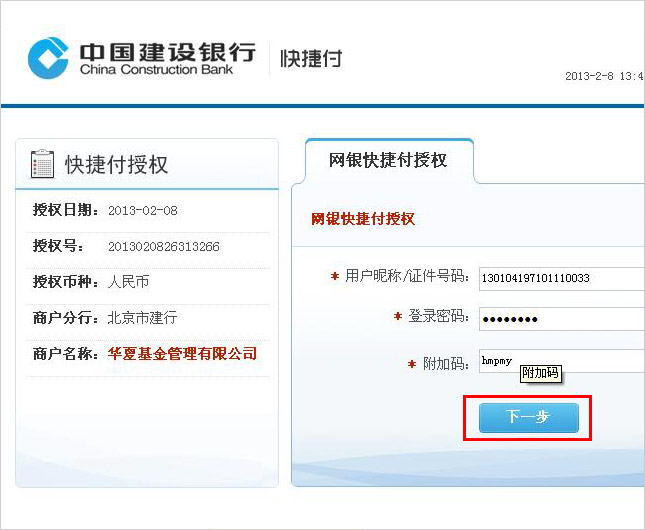Click the 授权号 label
The height and width of the screenshot is (530, 645).
[x=58, y=246]
